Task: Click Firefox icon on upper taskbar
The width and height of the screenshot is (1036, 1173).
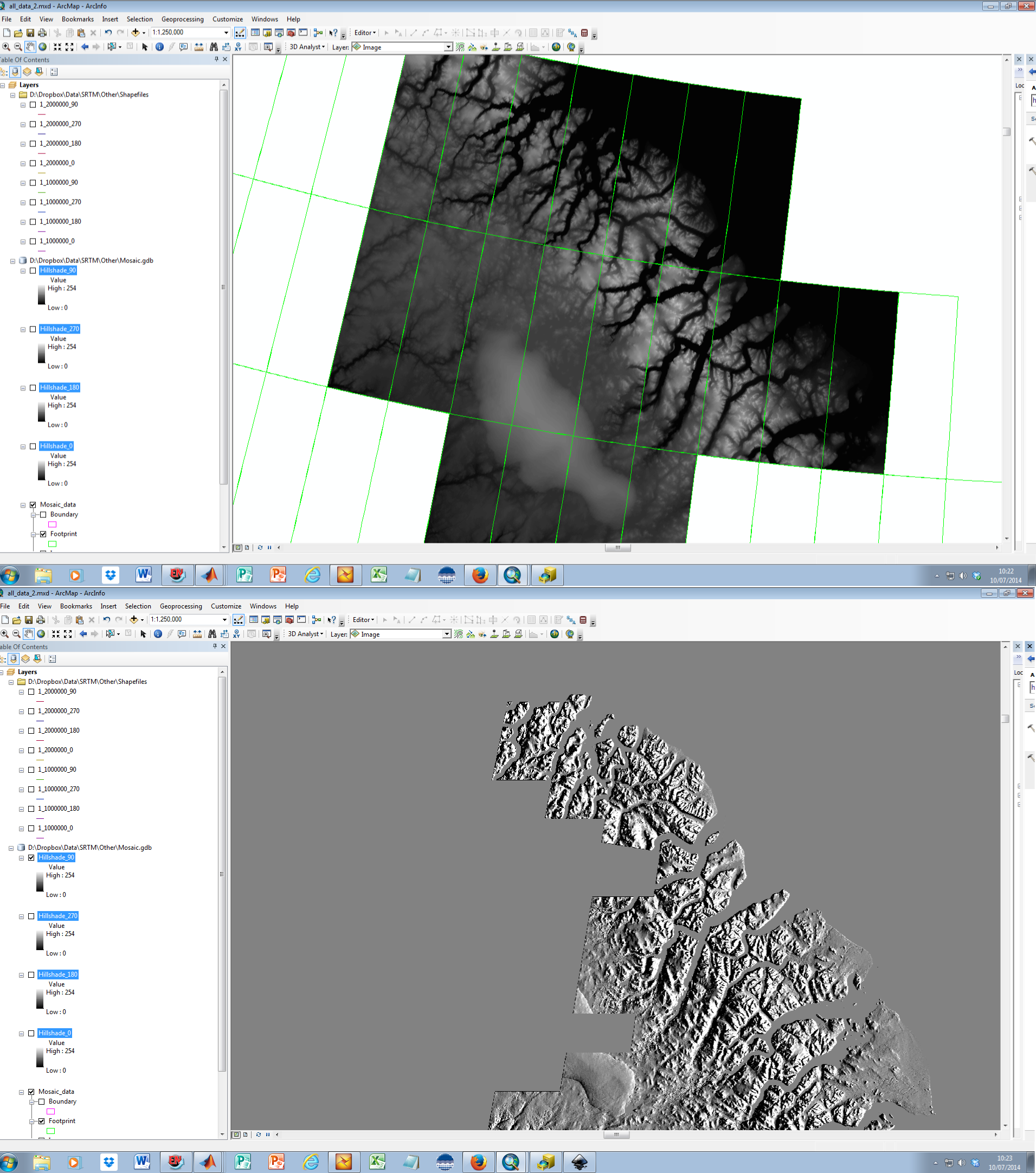Action: pos(480,575)
